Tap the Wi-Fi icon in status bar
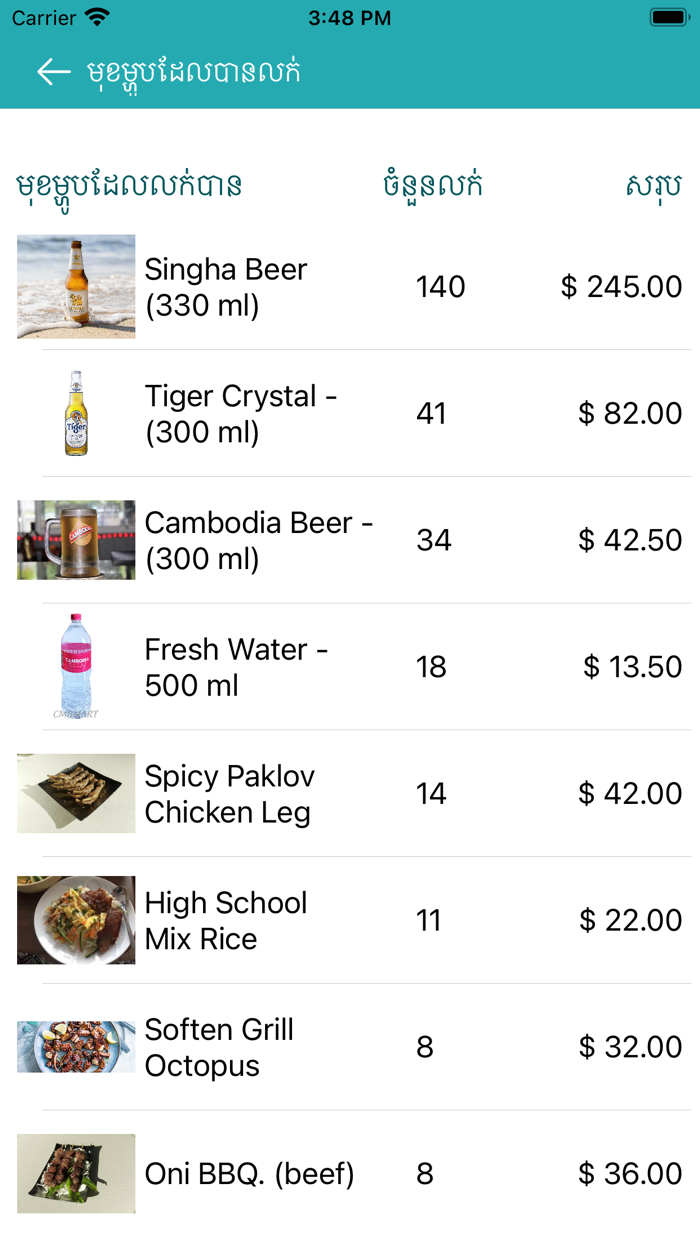 pyautogui.click(x=97, y=18)
